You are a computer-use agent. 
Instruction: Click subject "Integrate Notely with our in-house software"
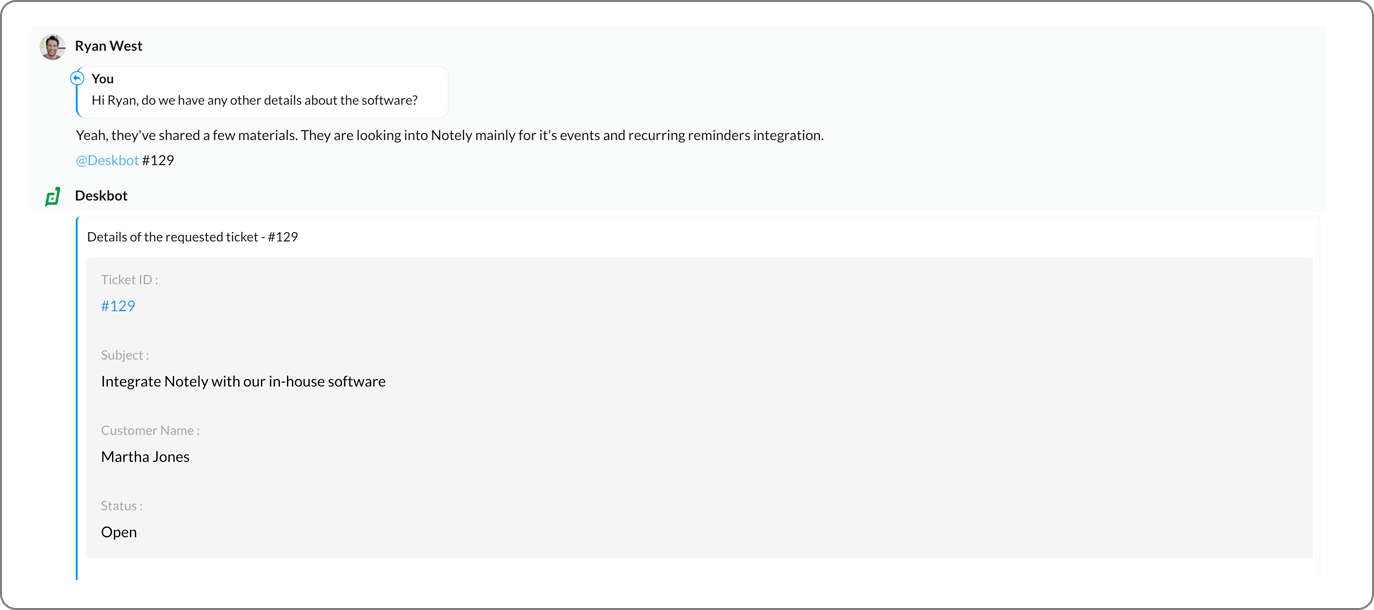coord(243,381)
